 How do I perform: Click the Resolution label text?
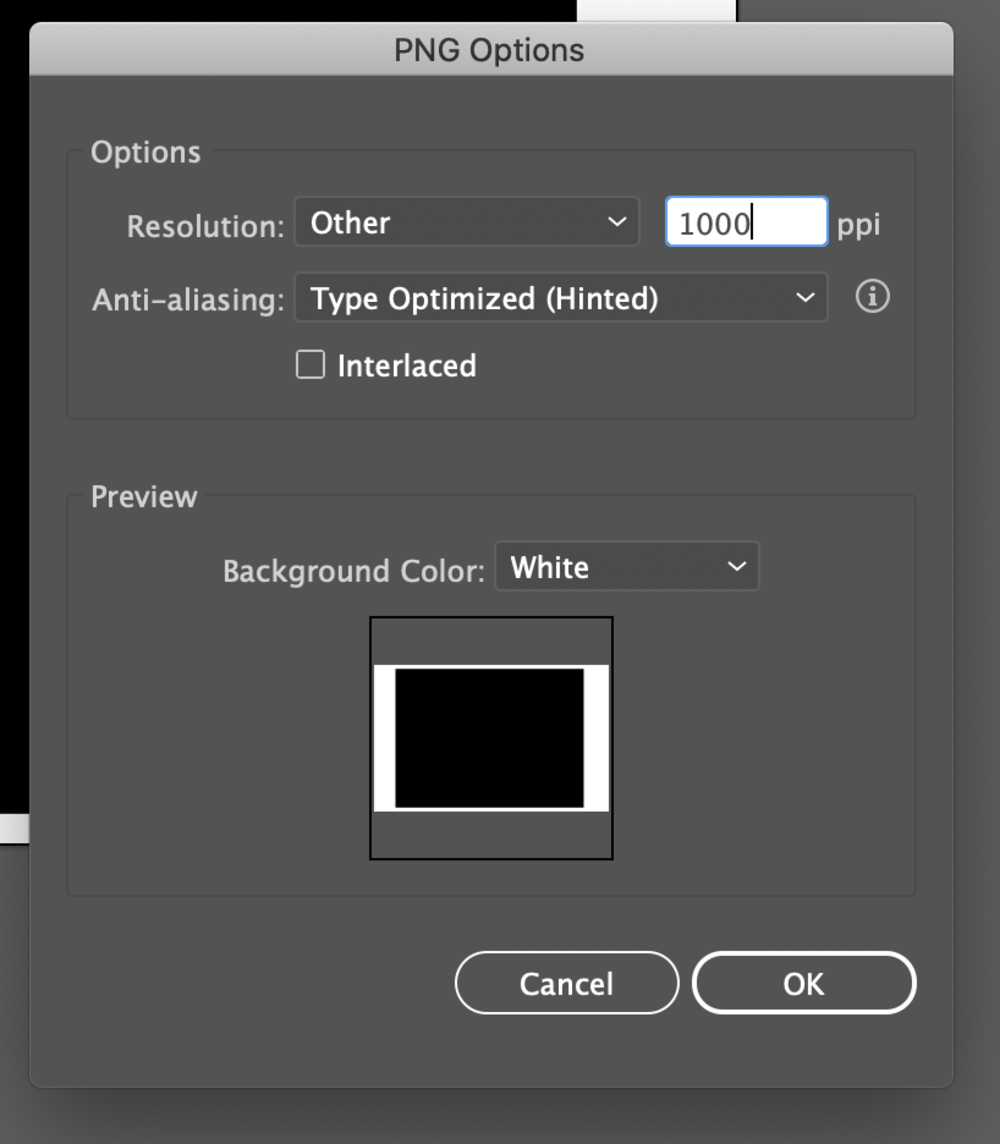[x=206, y=226]
